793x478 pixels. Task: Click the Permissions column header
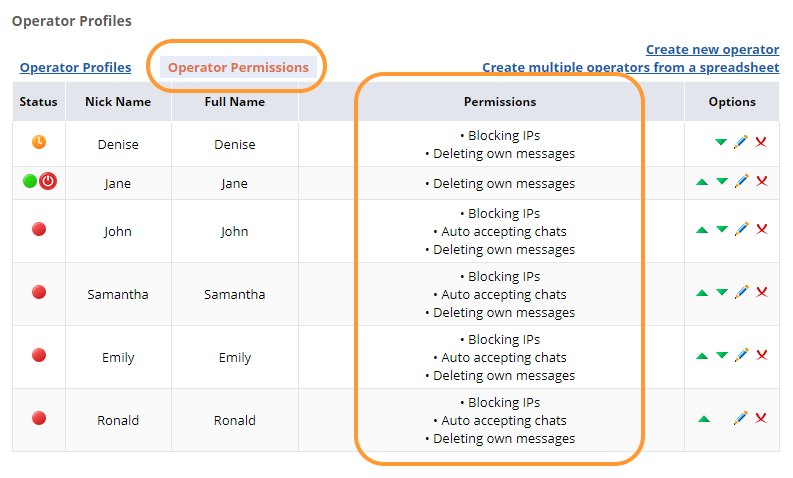point(499,102)
